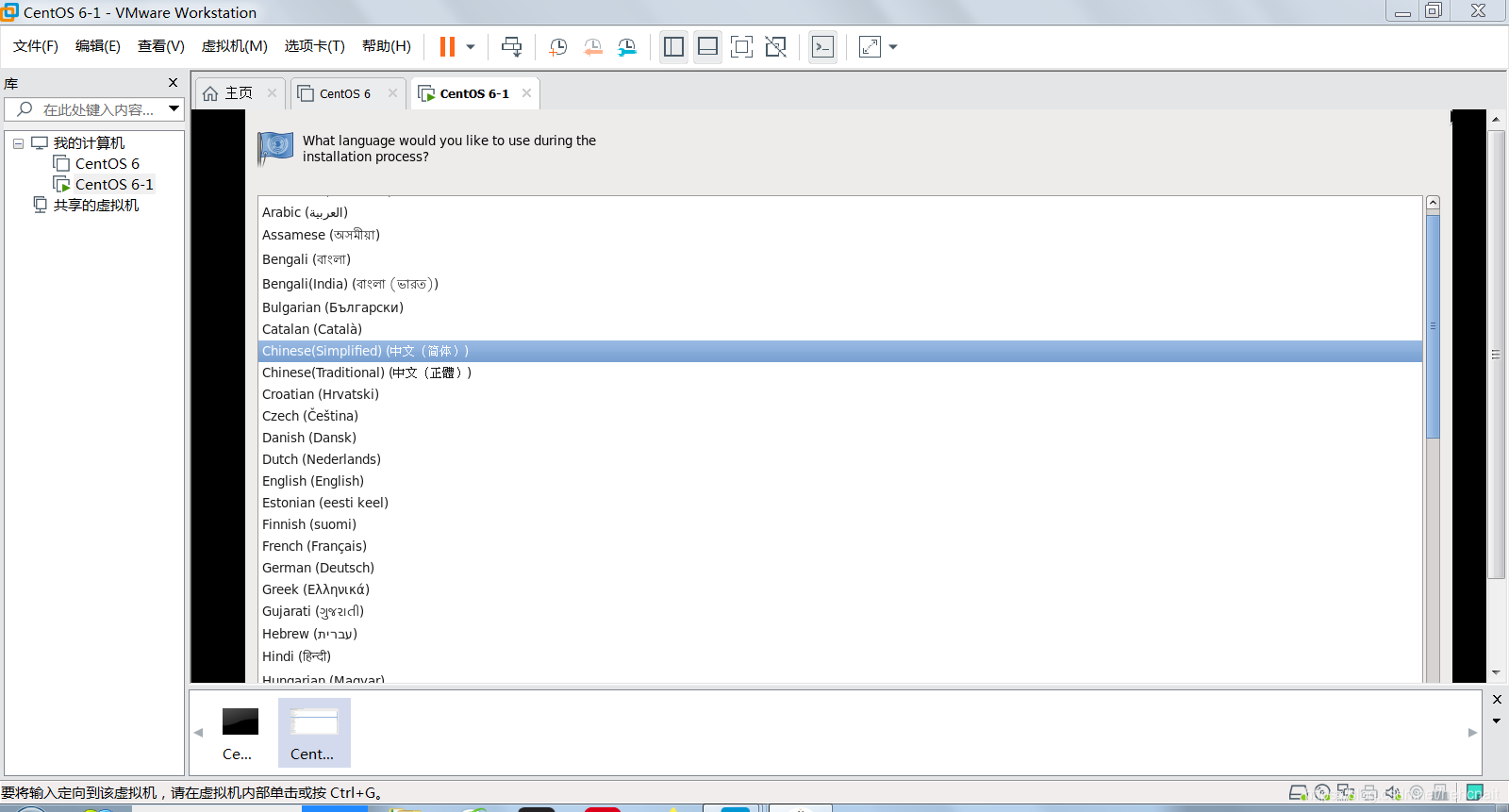
Task: Toggle the library sidebar view icon
Action: 673,46
